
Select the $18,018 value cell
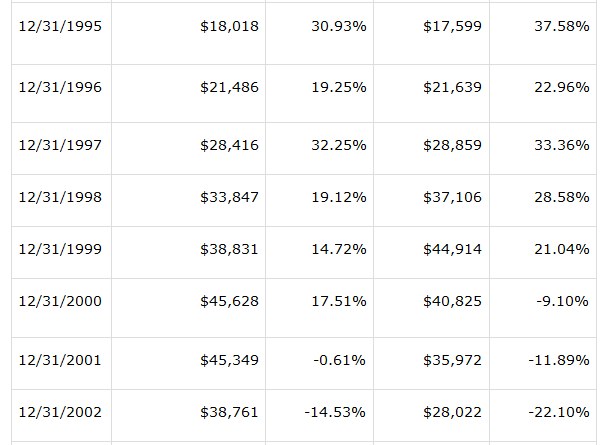[x=229, y=26]
